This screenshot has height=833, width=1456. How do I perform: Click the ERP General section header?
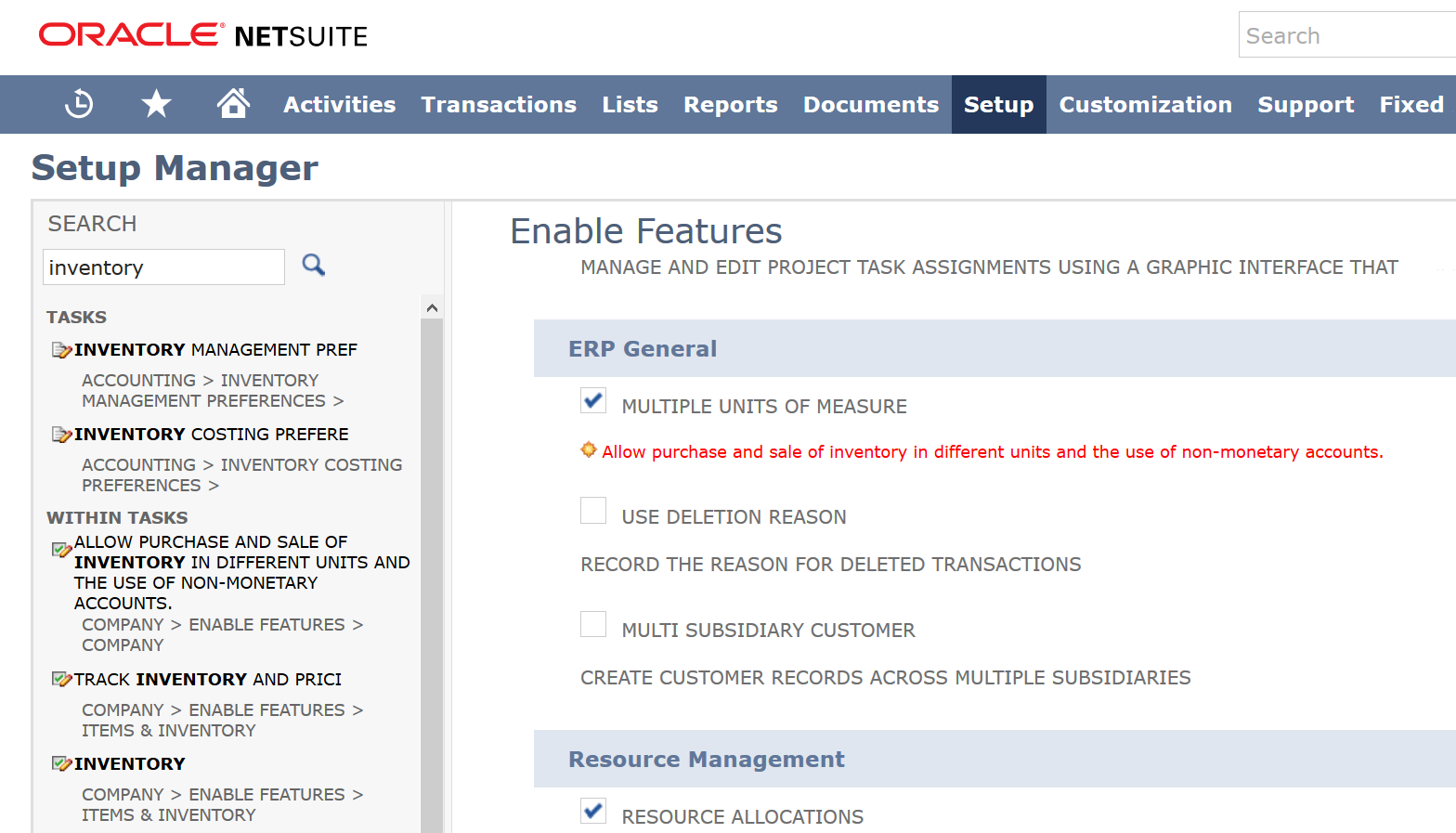[994, 348]
